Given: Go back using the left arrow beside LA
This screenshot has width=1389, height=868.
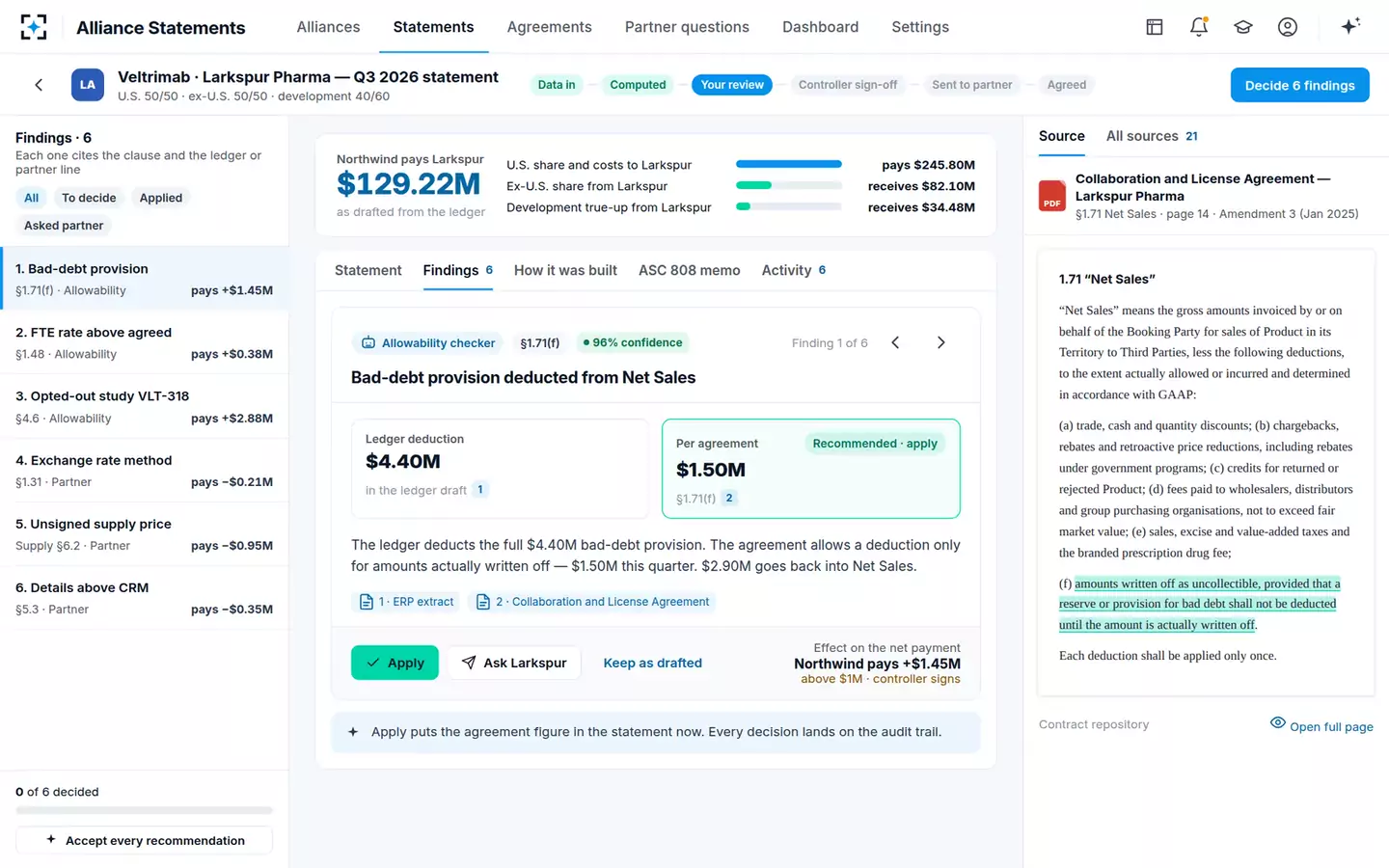Looking at the screenshot, I should [x=39, y=85].
